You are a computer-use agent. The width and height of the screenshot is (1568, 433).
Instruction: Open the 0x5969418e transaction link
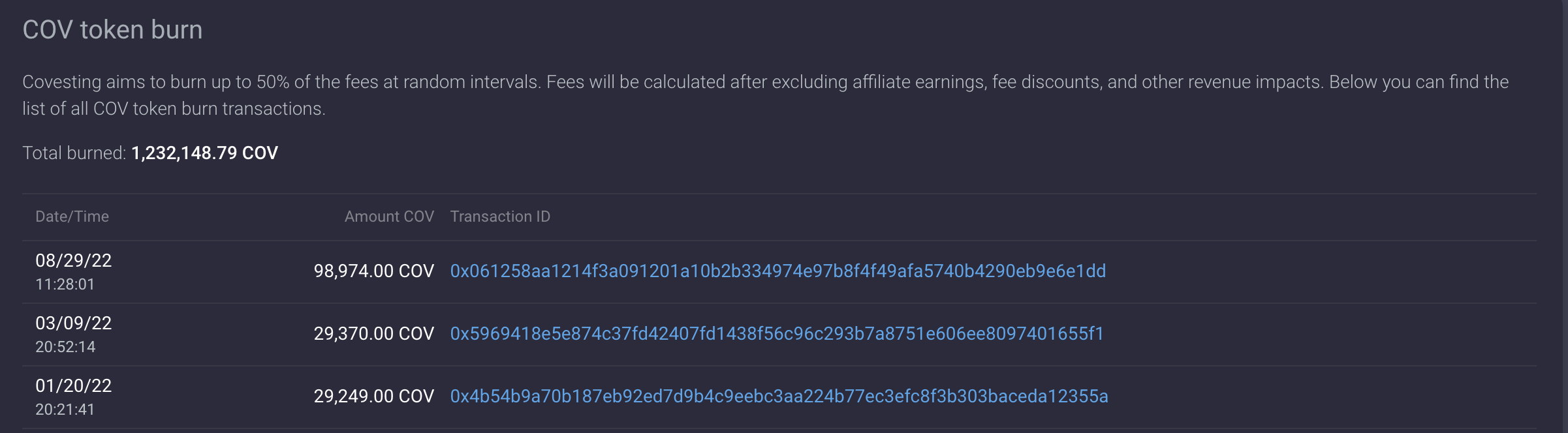pyautogui.click(x=777, y=334)
